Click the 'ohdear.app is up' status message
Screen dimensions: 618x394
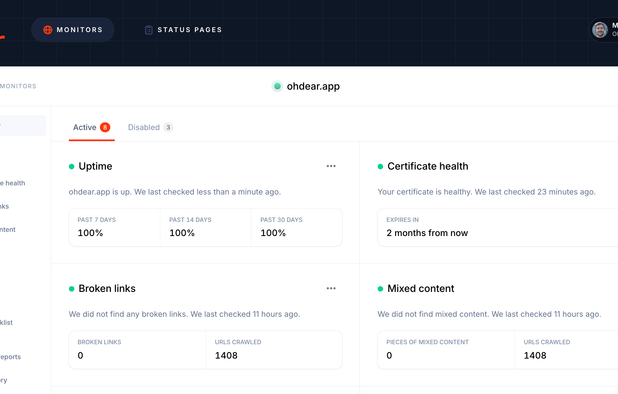click(175, 192)
